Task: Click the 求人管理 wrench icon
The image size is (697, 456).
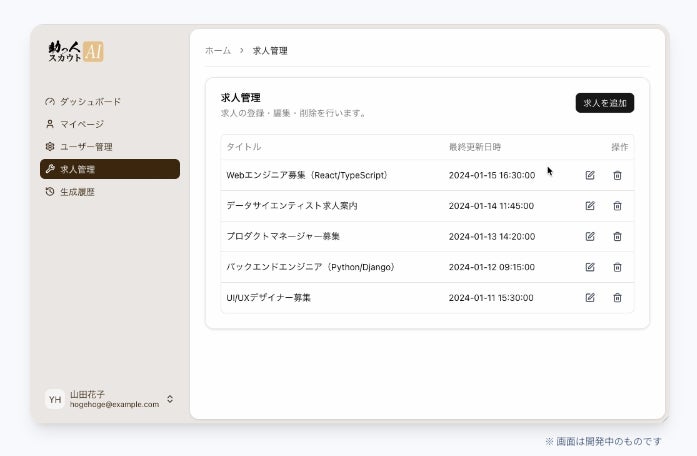Action: pyautogui.click(x=50, y=169)
